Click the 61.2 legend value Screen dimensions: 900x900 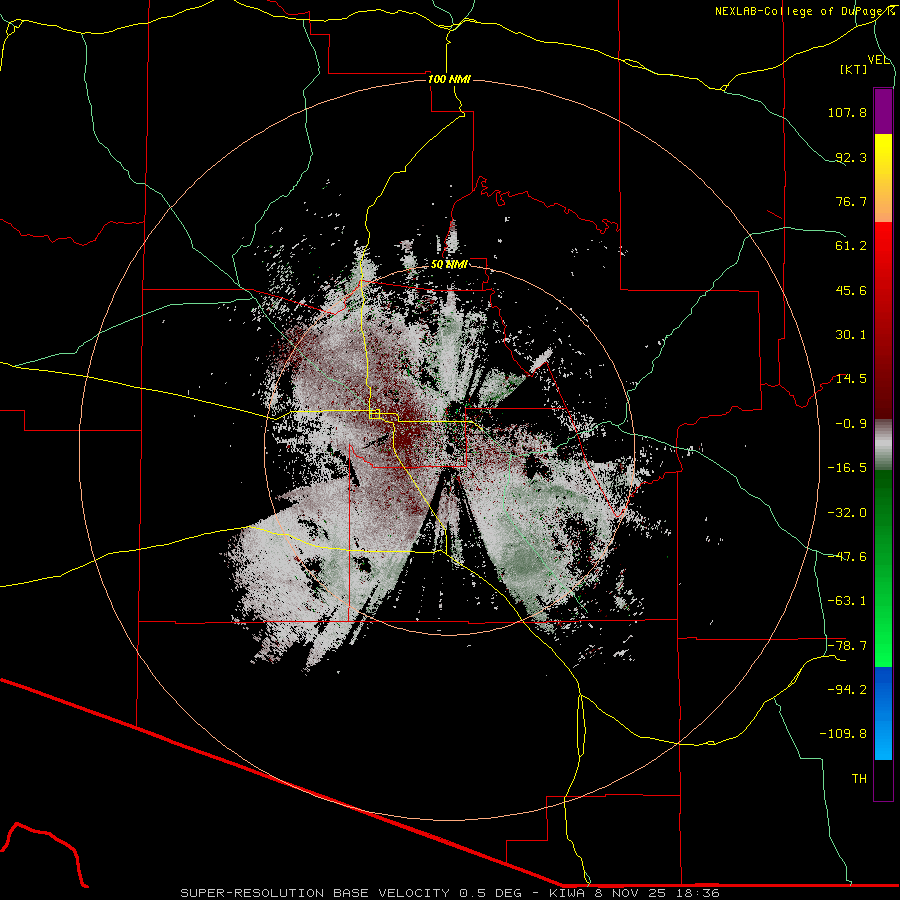[x=851, y=246]
